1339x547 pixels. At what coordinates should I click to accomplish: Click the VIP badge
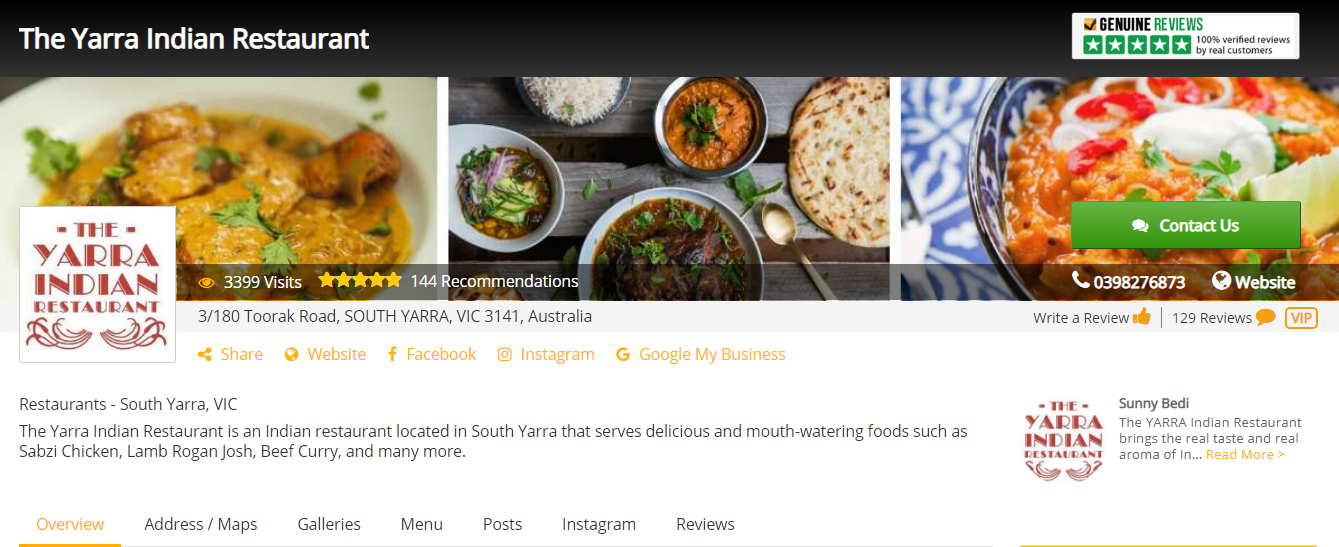click(1301, 318)
